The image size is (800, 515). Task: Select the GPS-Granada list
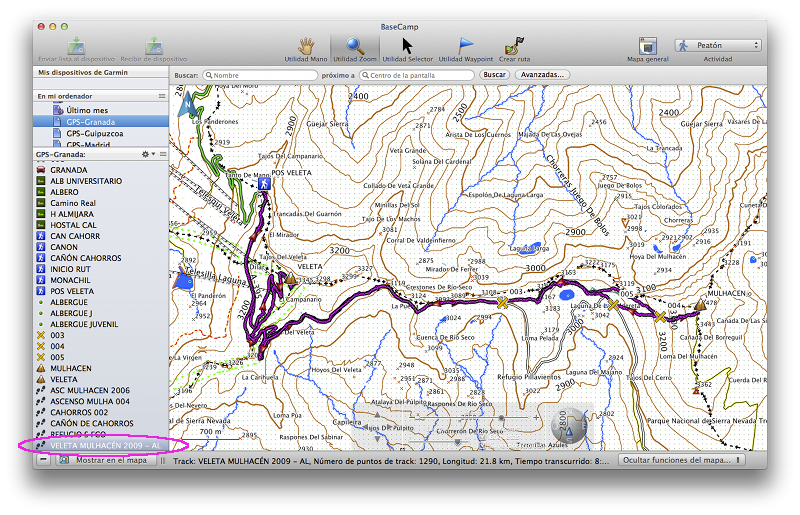(101, 122)
